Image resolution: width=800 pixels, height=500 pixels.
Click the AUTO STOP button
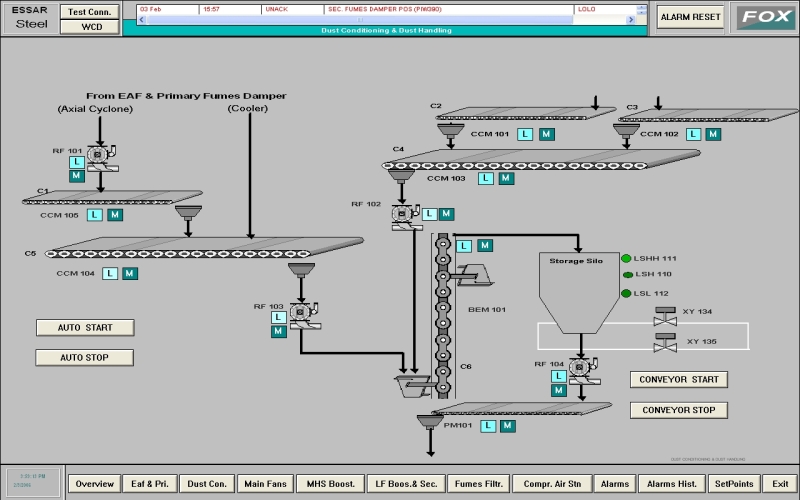point(85,358)
